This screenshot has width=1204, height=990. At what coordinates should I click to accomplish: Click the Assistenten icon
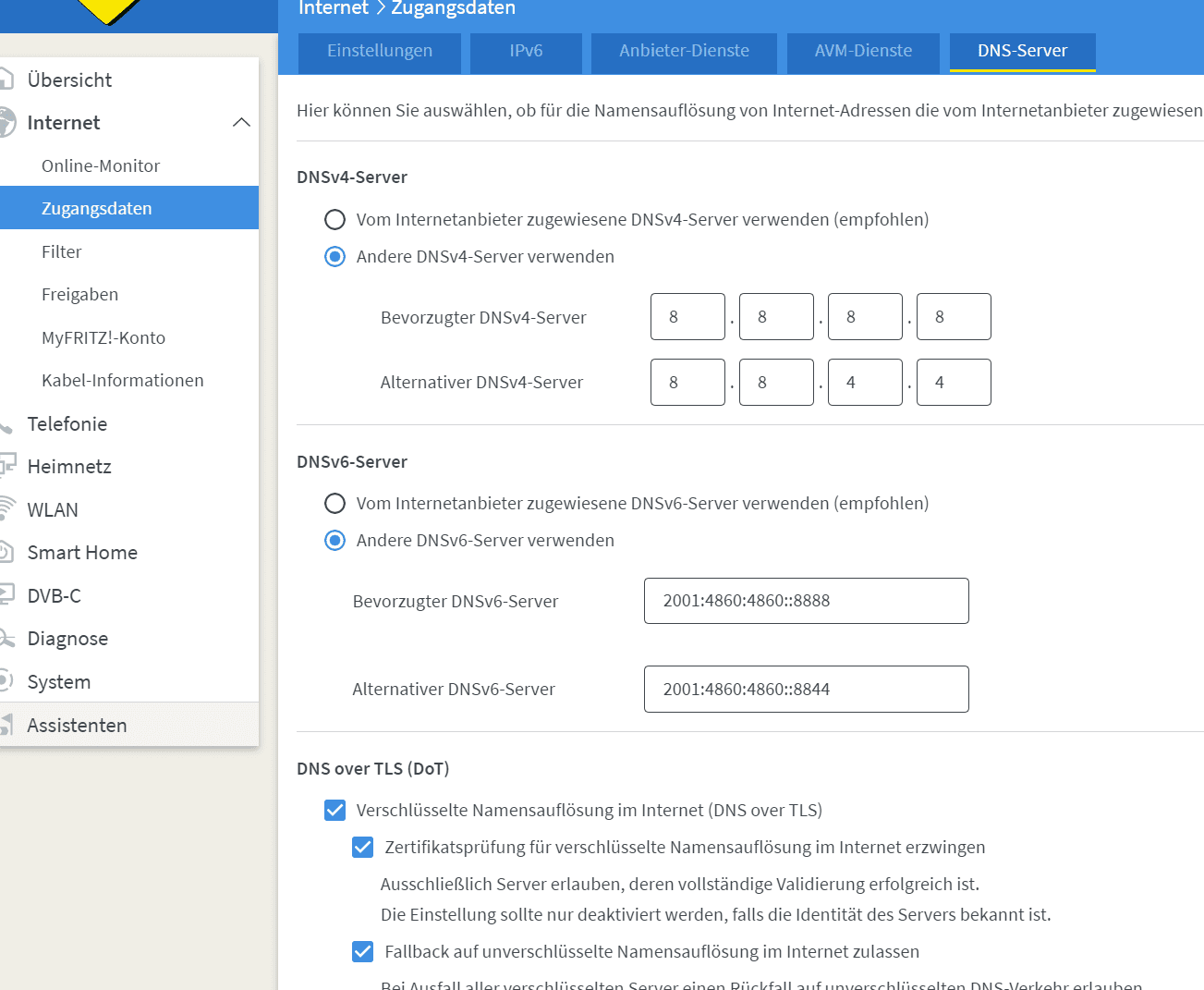click(6, 725)
